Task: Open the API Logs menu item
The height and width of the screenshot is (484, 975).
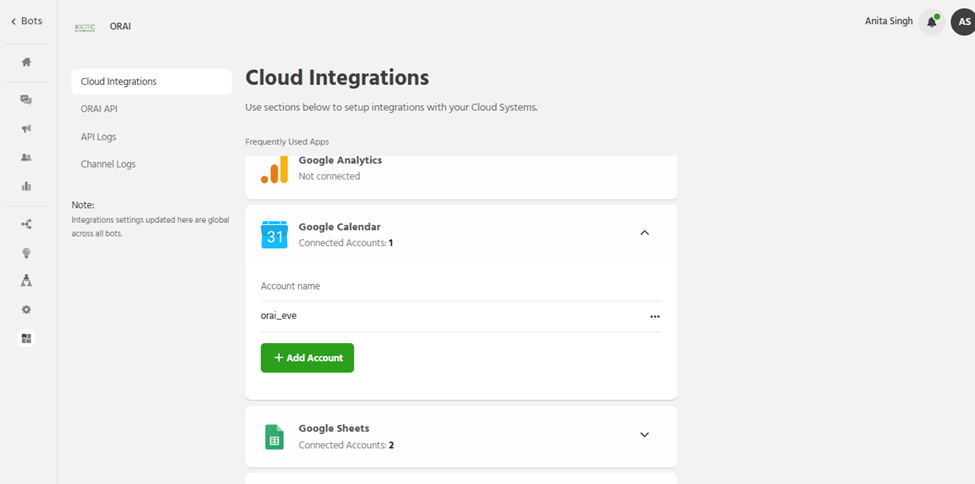Action: tap(98, 136)
